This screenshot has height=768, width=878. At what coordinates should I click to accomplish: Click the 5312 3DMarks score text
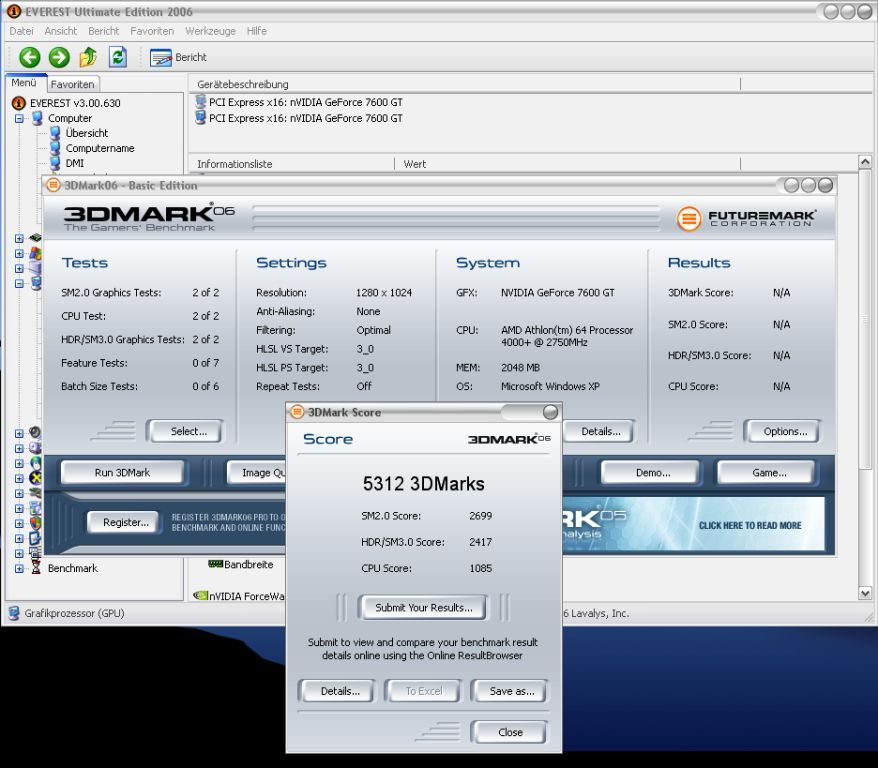[423, 484]
